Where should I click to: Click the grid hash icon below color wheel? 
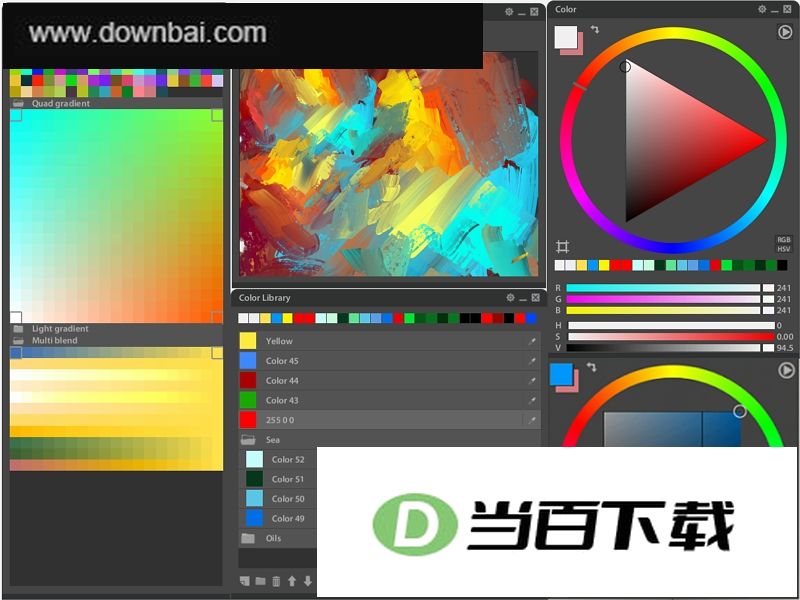562,247
